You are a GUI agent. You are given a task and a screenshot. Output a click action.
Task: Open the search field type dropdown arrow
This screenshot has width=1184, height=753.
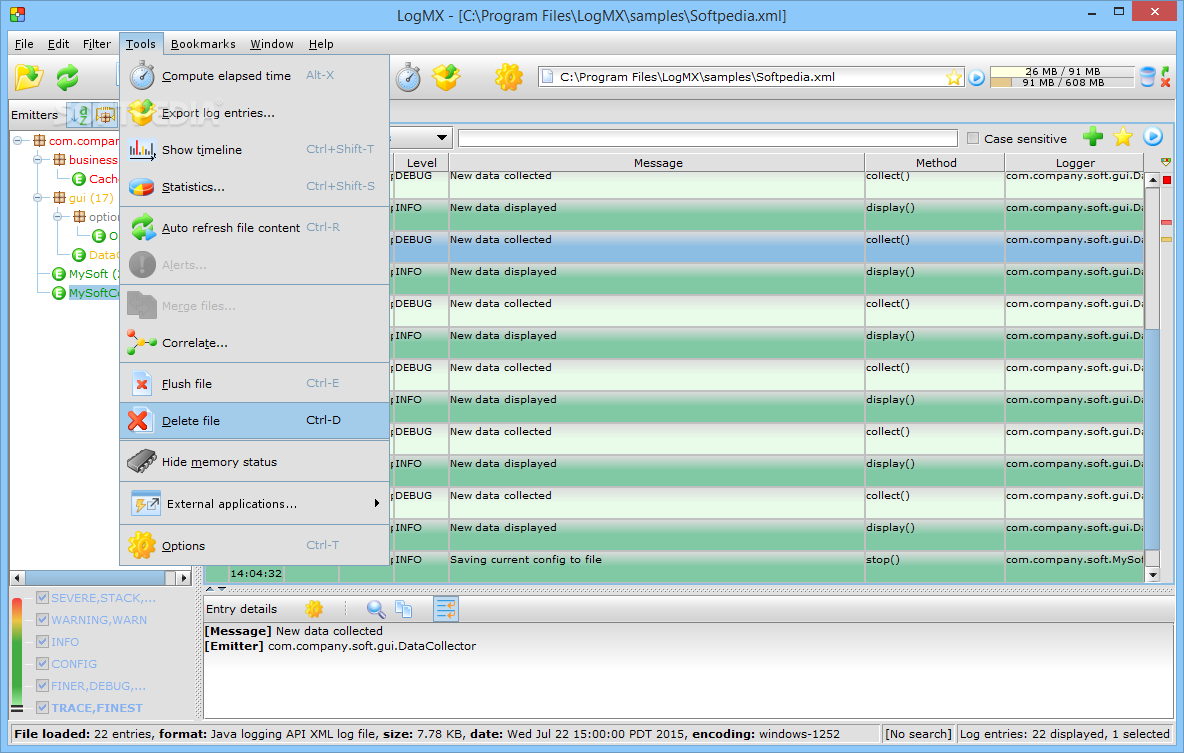coord(442,138)
